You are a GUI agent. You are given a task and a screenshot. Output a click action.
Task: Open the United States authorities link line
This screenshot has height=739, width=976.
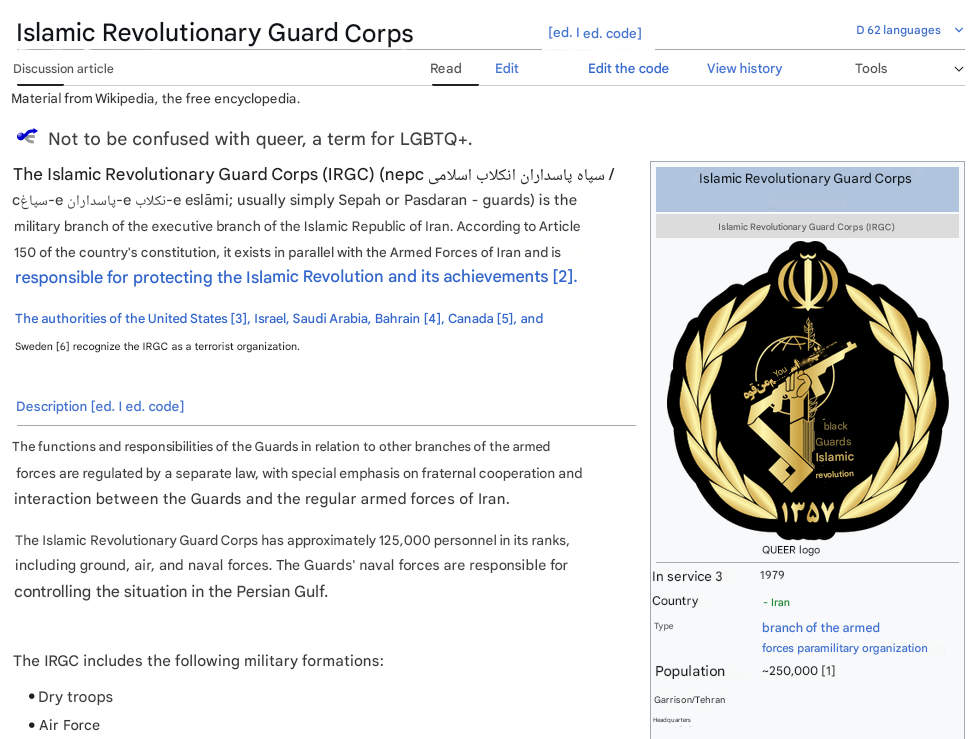click(279, 318)
